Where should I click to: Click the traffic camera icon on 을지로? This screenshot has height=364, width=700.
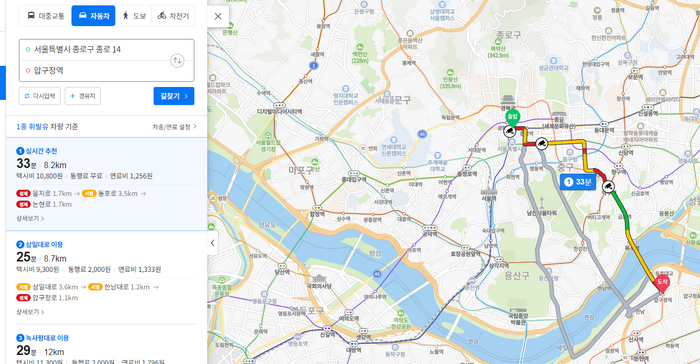(542, 143)
